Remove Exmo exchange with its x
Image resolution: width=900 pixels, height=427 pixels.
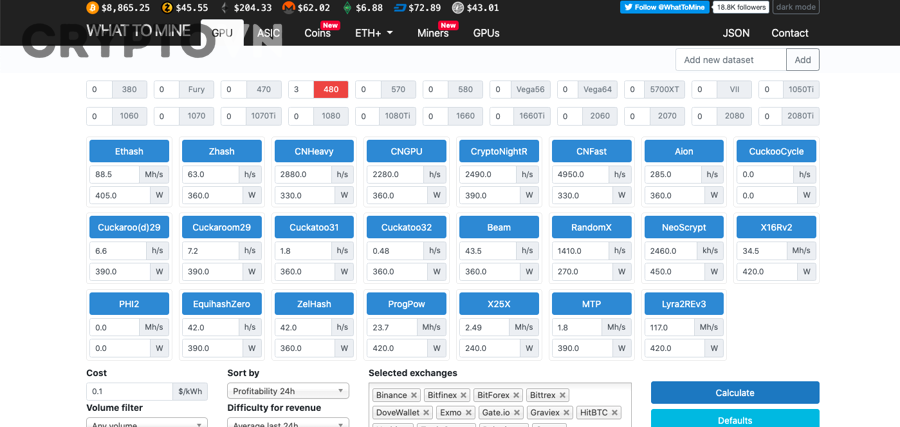coord(468,412)
